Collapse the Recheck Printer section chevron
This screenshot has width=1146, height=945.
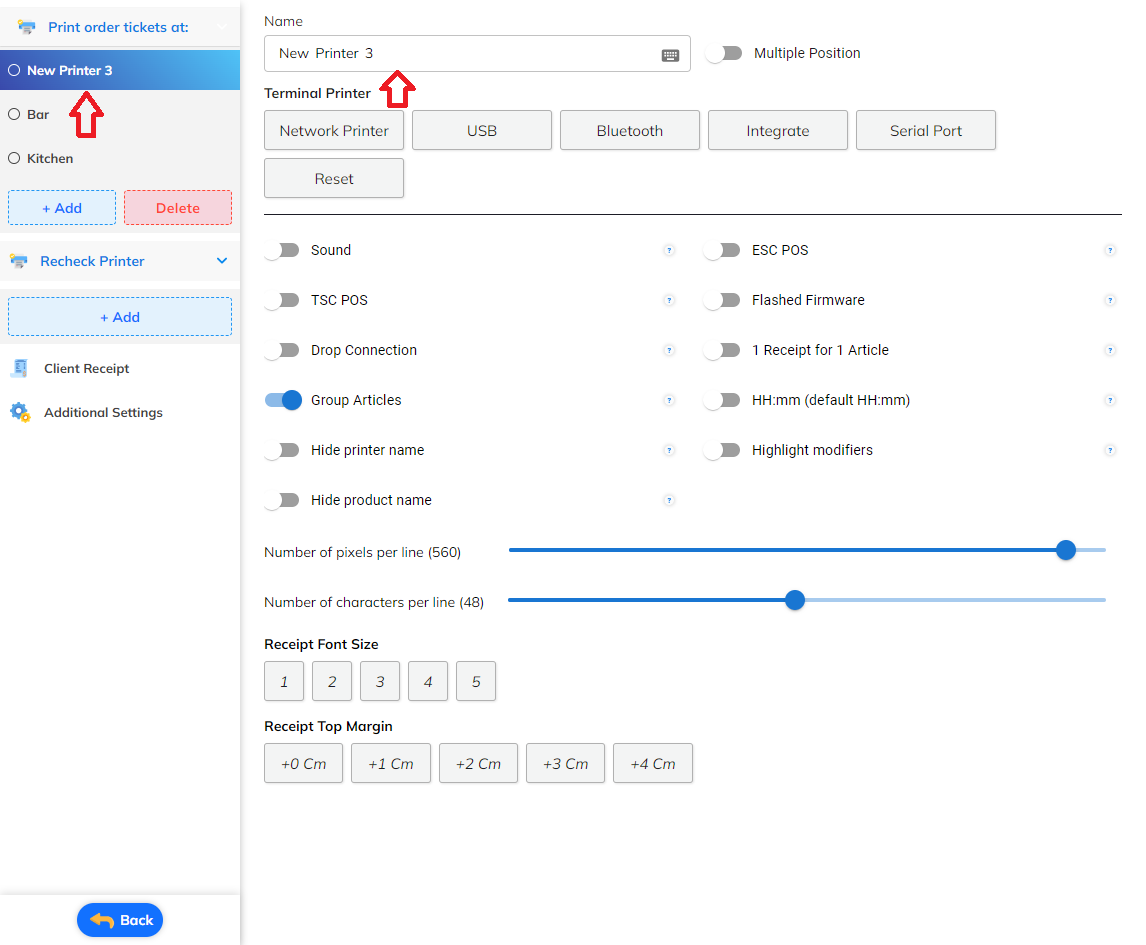(222, 261)
